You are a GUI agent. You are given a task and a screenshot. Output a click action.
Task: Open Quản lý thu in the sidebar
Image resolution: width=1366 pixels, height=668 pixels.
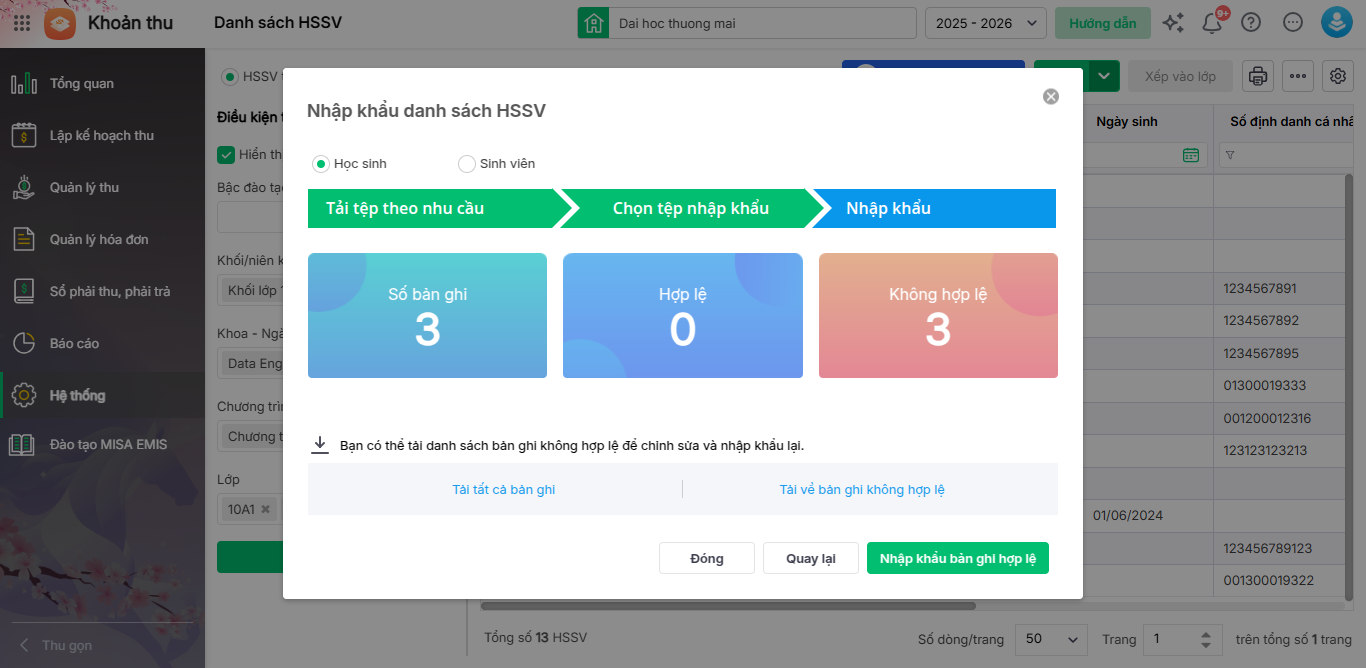(x=84, y=187)
